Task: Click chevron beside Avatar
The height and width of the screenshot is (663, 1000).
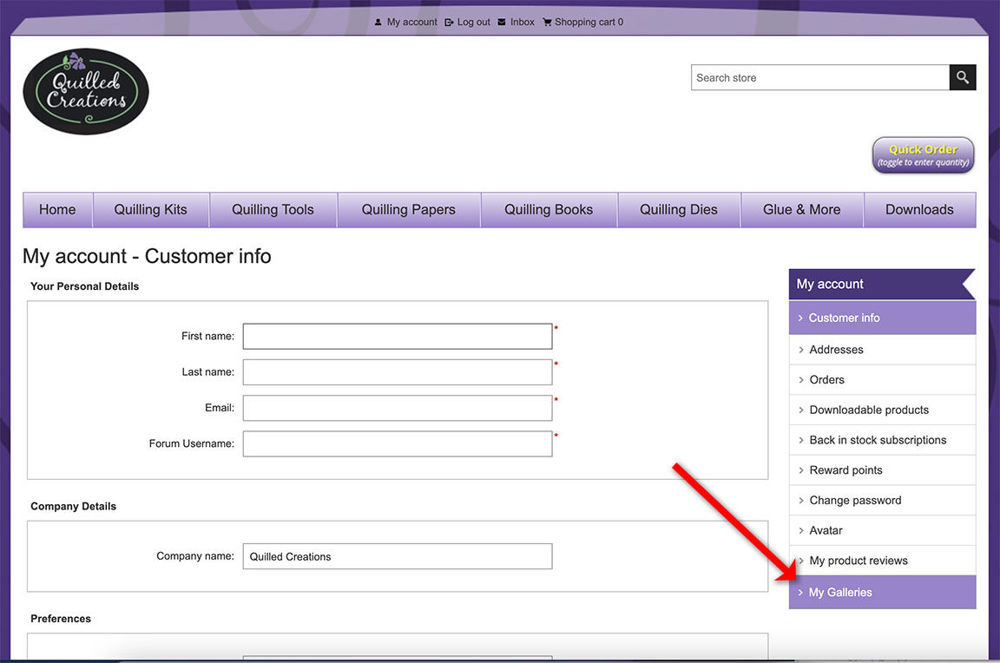Action: point(801,530)
